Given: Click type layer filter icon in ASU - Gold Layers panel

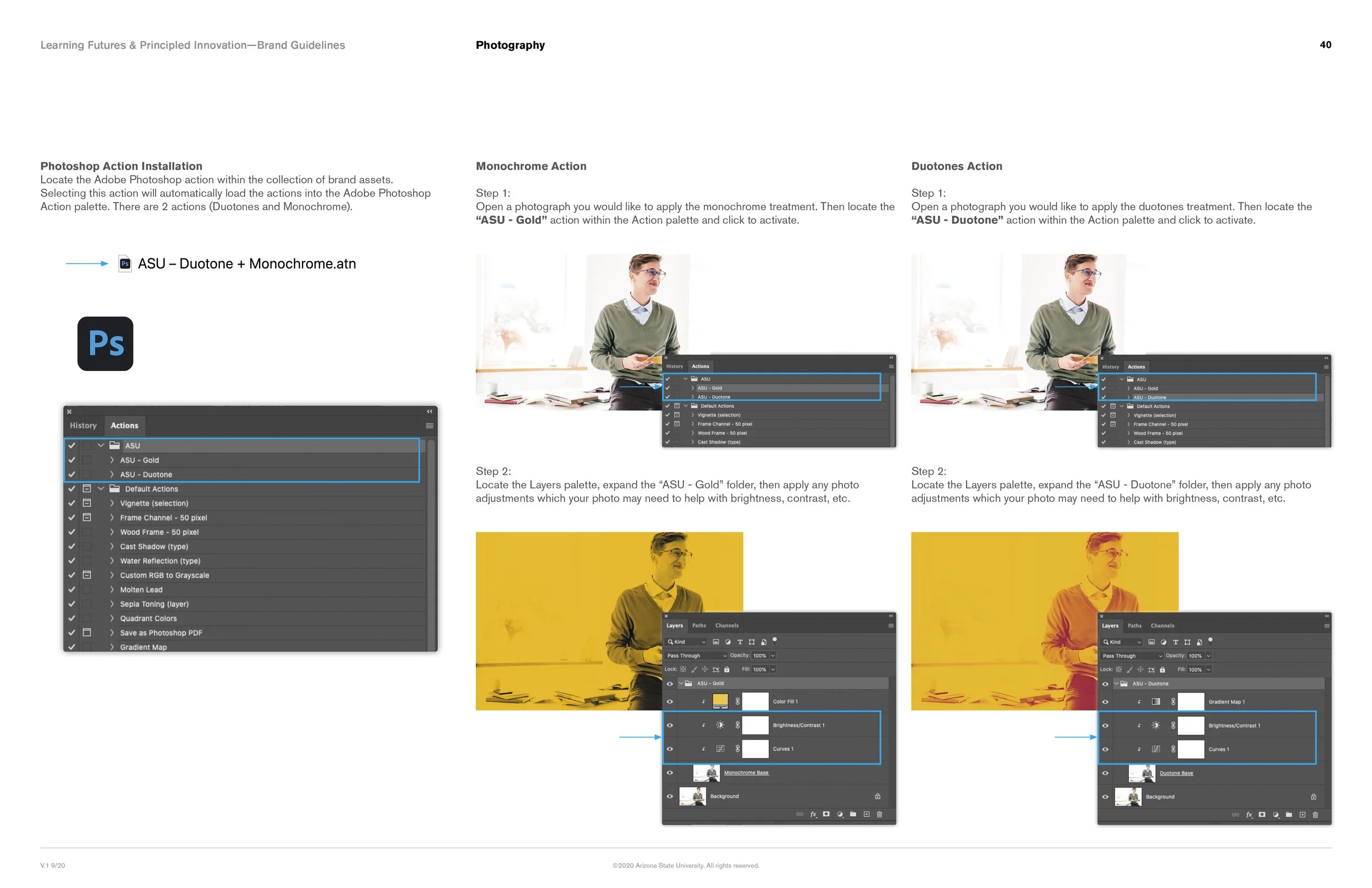Looking at the screenshot, I should [740, 642].
